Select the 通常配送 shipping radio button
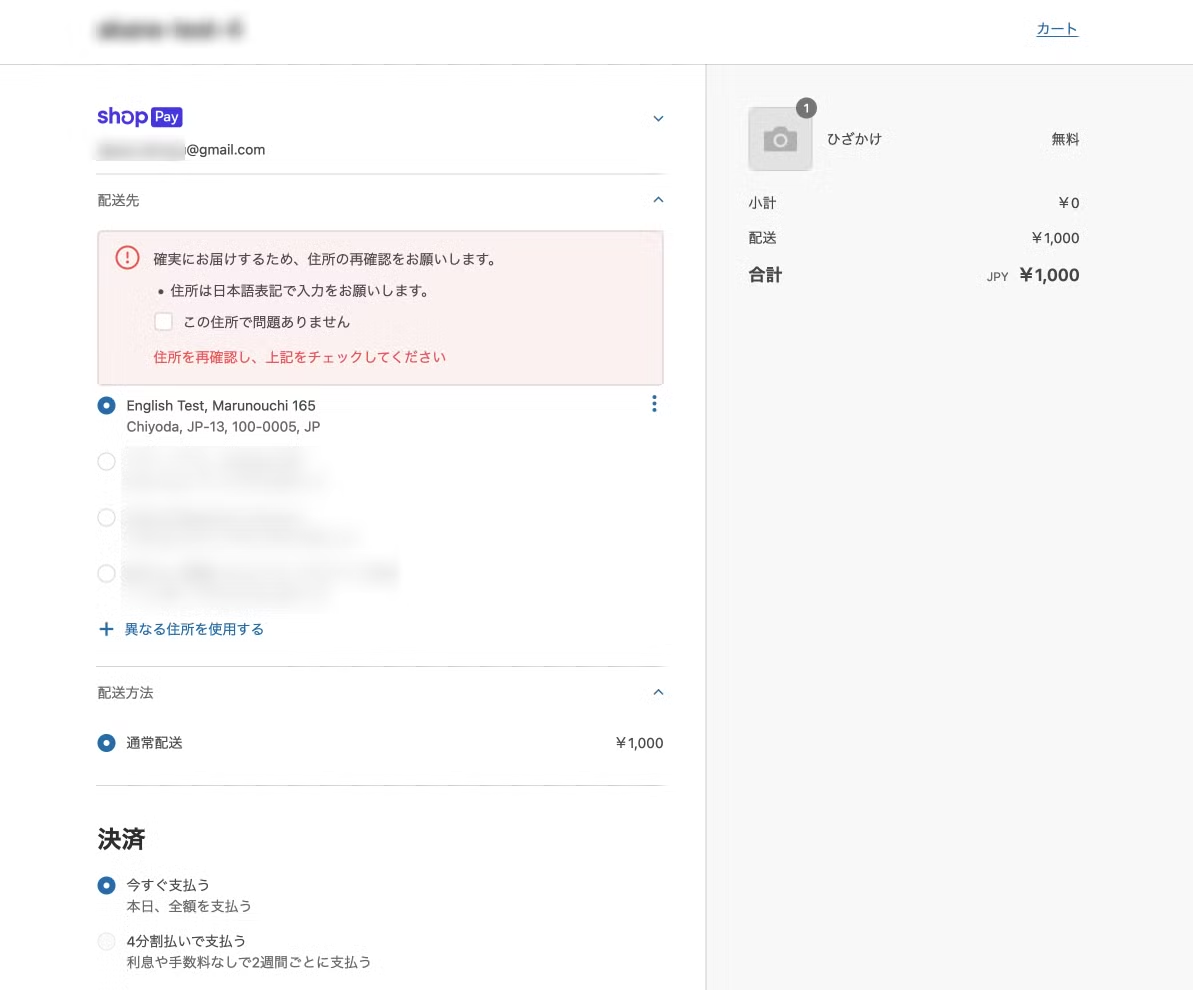The height and width of the screenshot is (990, 1193). coord(107,743)
